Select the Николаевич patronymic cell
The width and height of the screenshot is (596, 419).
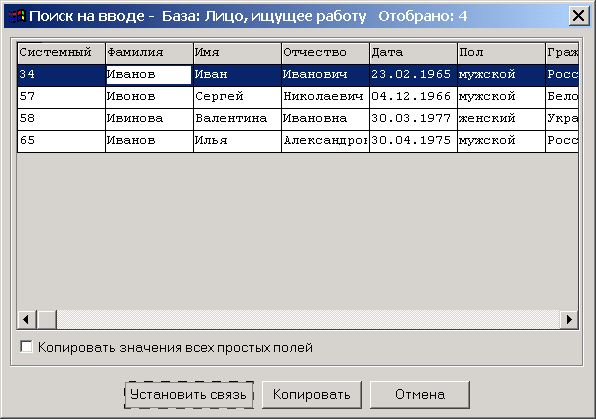(x=325, y=97)
